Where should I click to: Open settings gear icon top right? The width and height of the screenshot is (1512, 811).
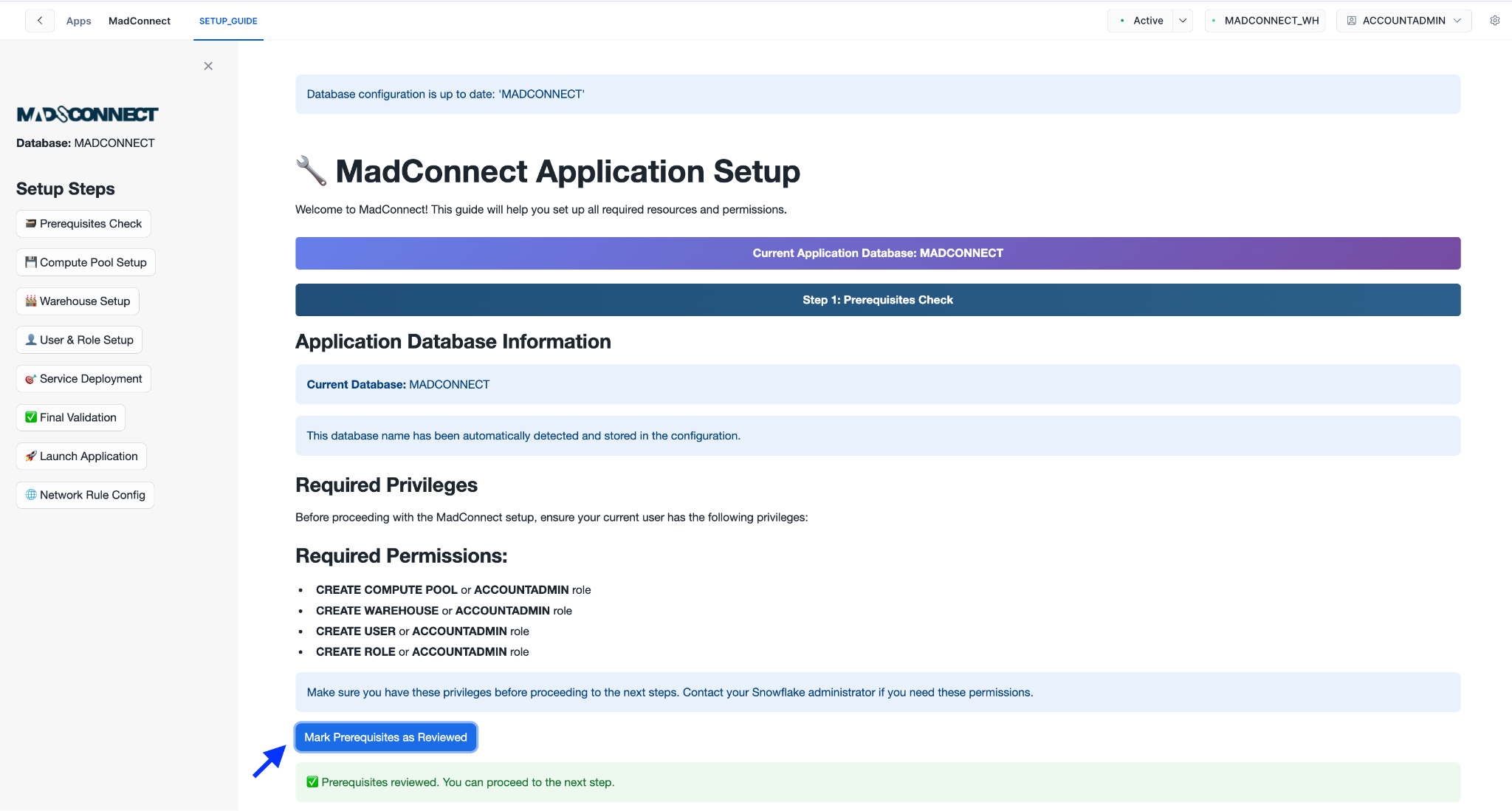click(1494, 21)
